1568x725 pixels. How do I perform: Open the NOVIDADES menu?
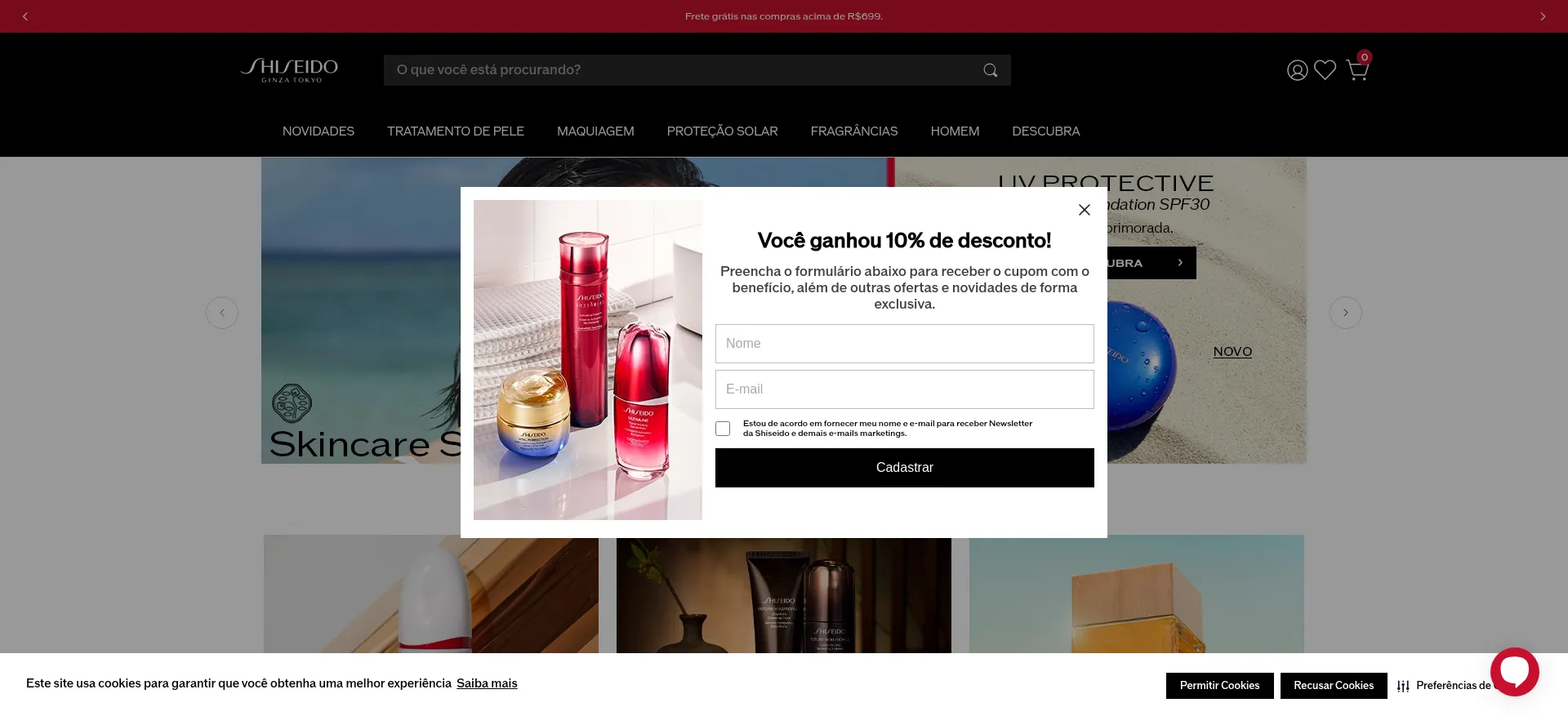[318, 131]
